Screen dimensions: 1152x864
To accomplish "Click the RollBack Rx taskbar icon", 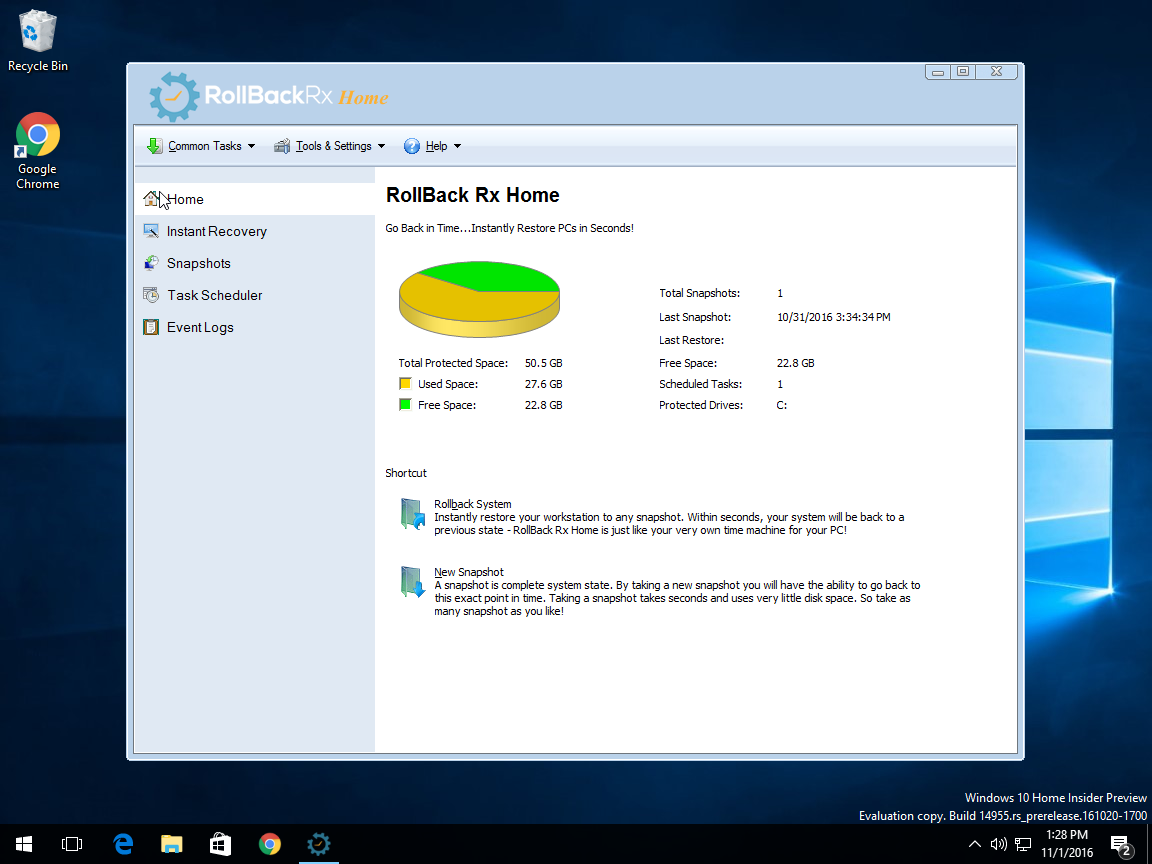I will (x=319, y=844).
